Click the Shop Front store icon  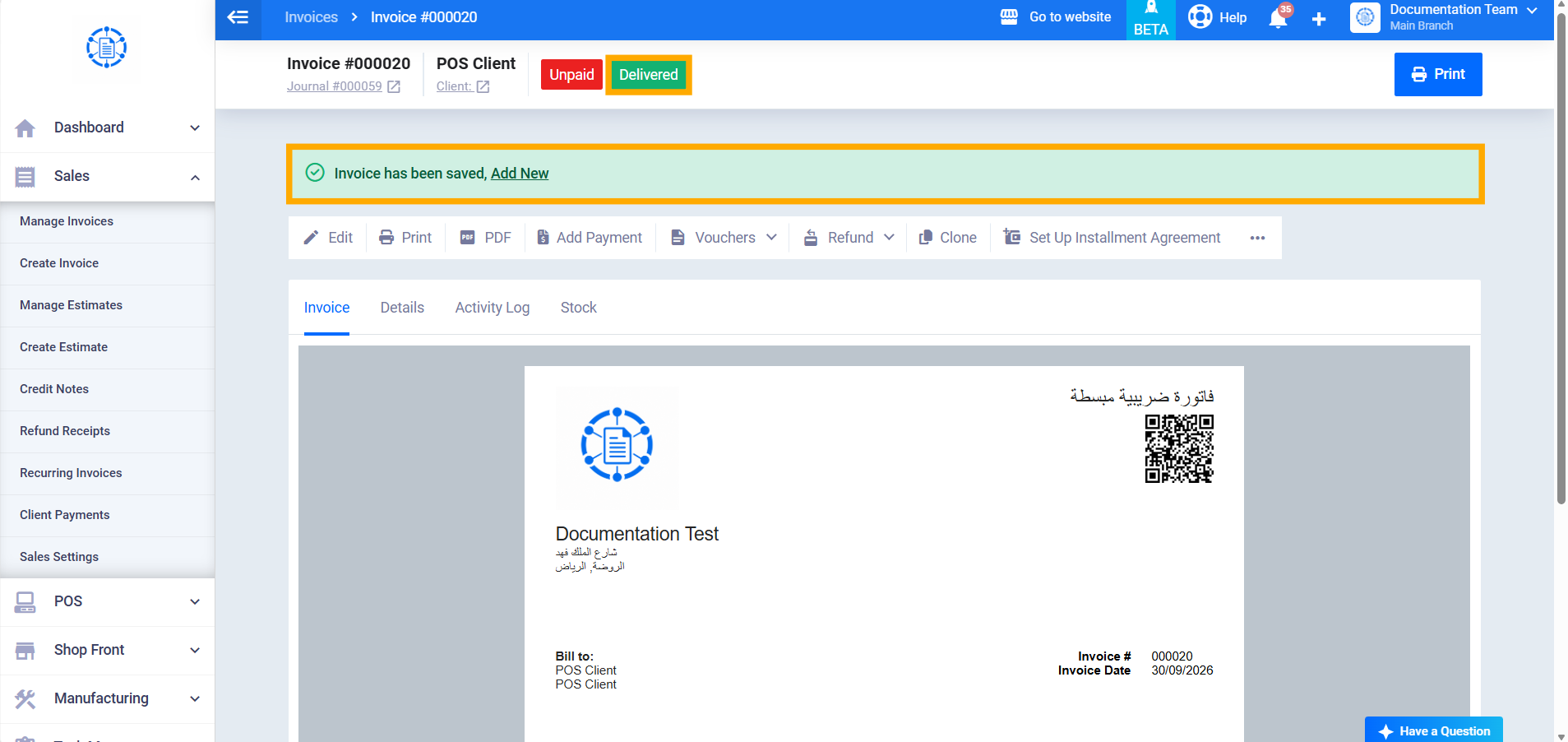[x=25, y=651]
